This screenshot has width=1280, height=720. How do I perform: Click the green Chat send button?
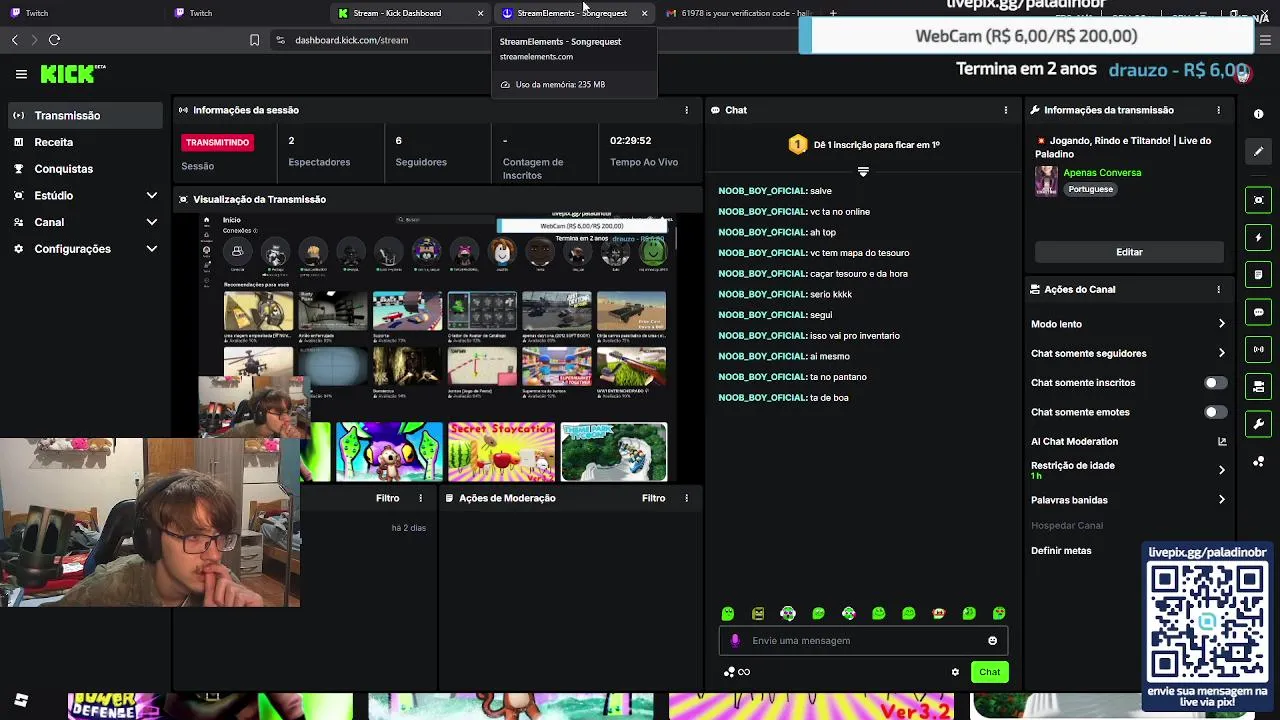point(989,672)
